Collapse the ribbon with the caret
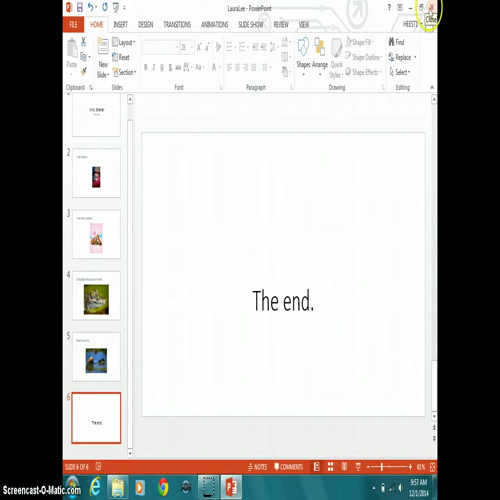This screenshot has width=500, height=500. click(x=432, y=87)
